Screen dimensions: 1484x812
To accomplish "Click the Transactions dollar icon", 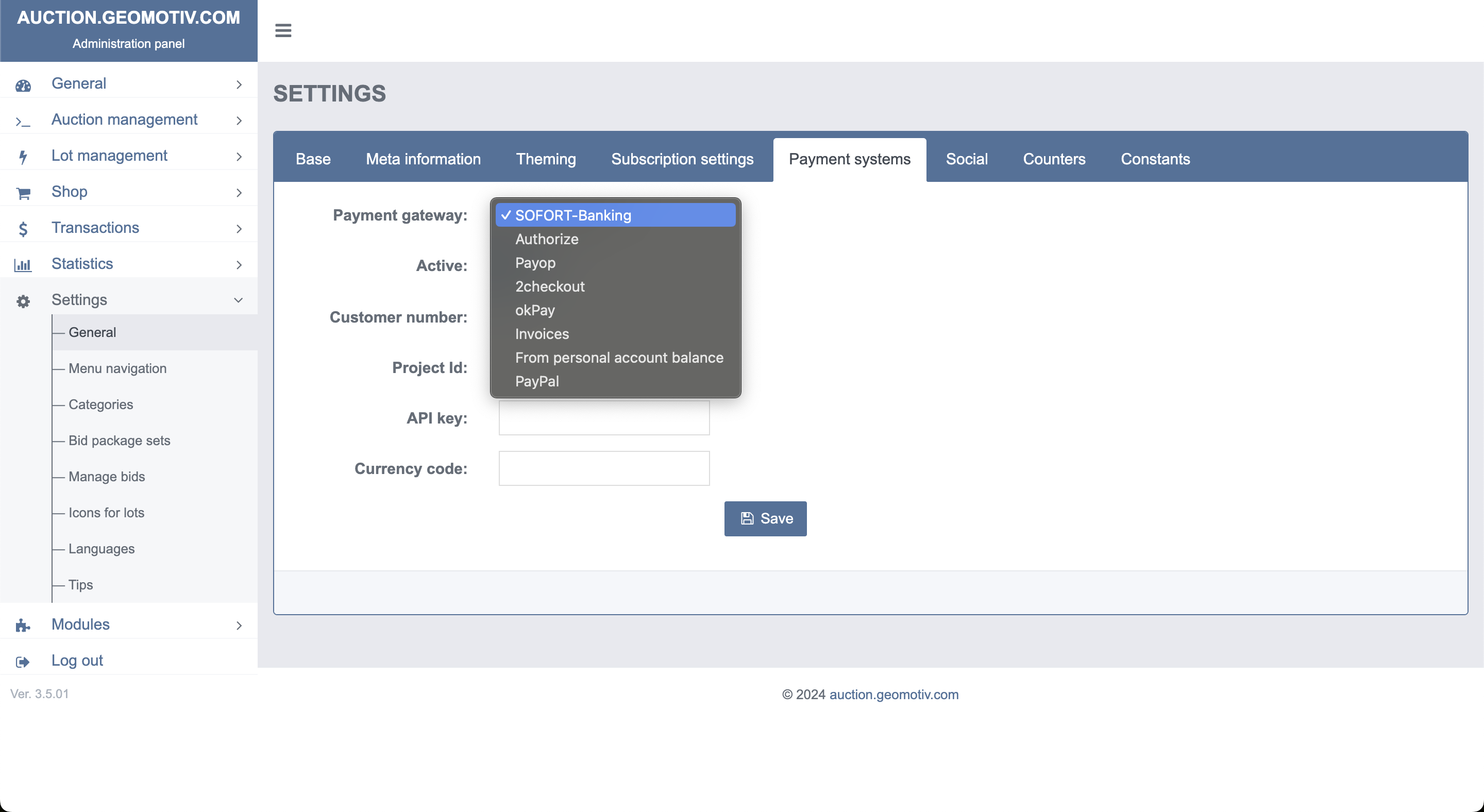I will [23, 229].
